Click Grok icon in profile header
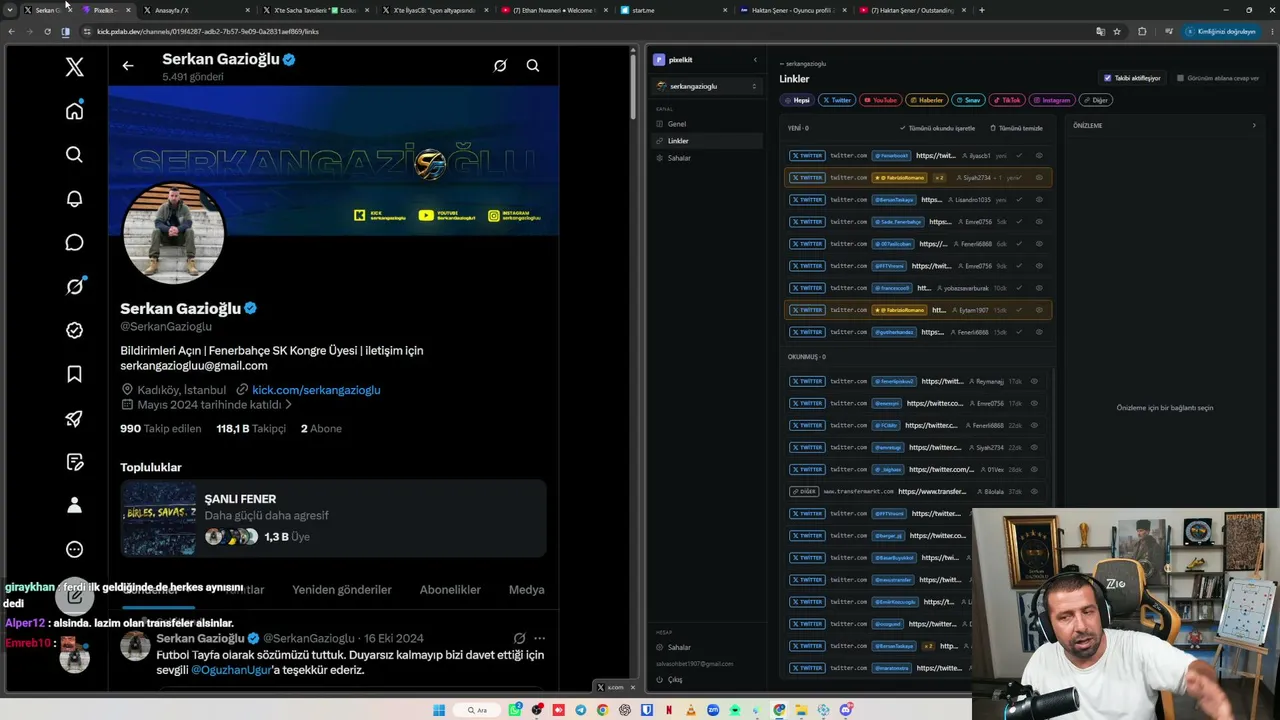 (x=500, y=66)
